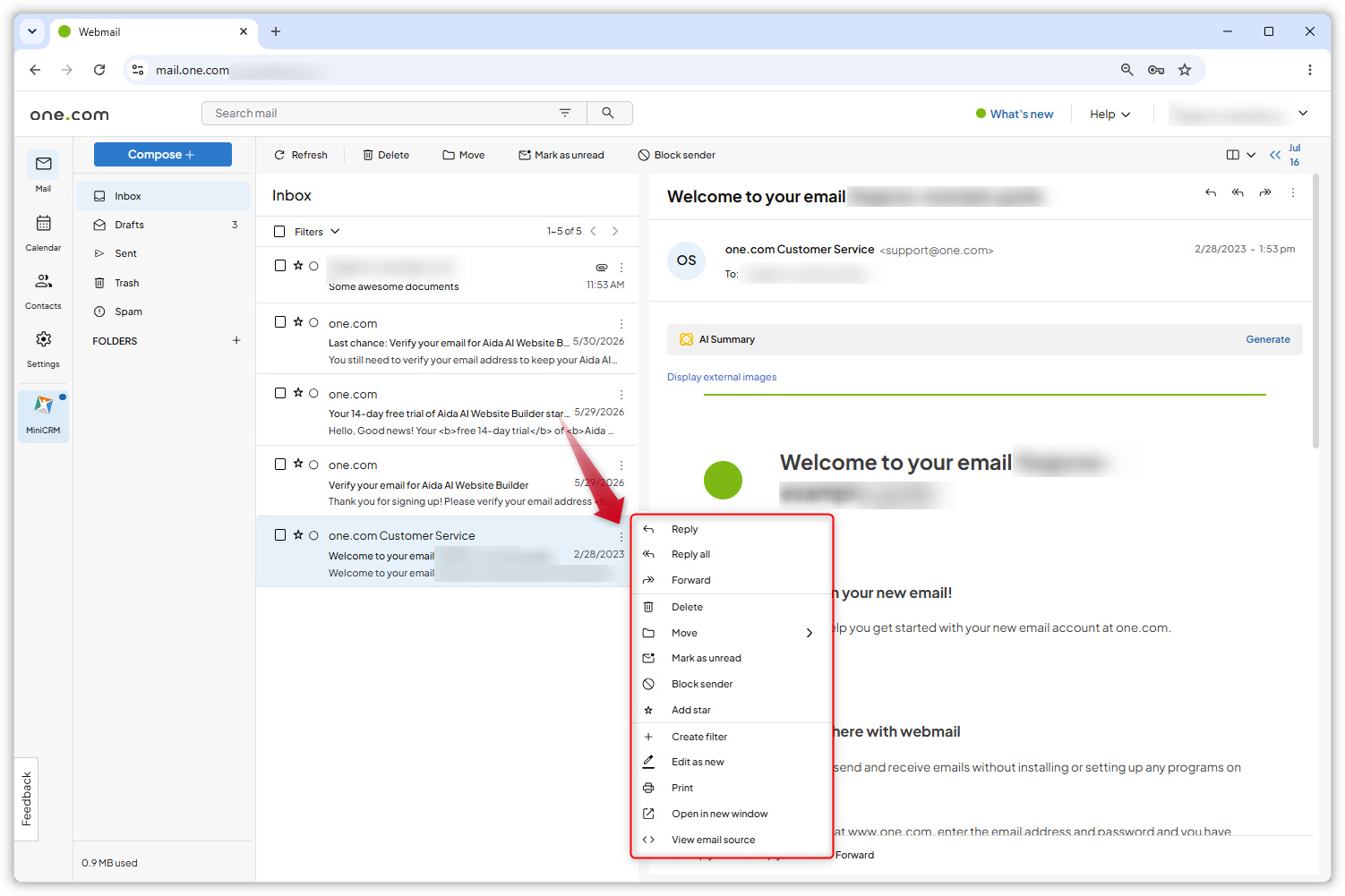Screen dimensions: 1345x896
Task: Select the Some awesome documents email checkbox
Action: (x=280, y=265)
